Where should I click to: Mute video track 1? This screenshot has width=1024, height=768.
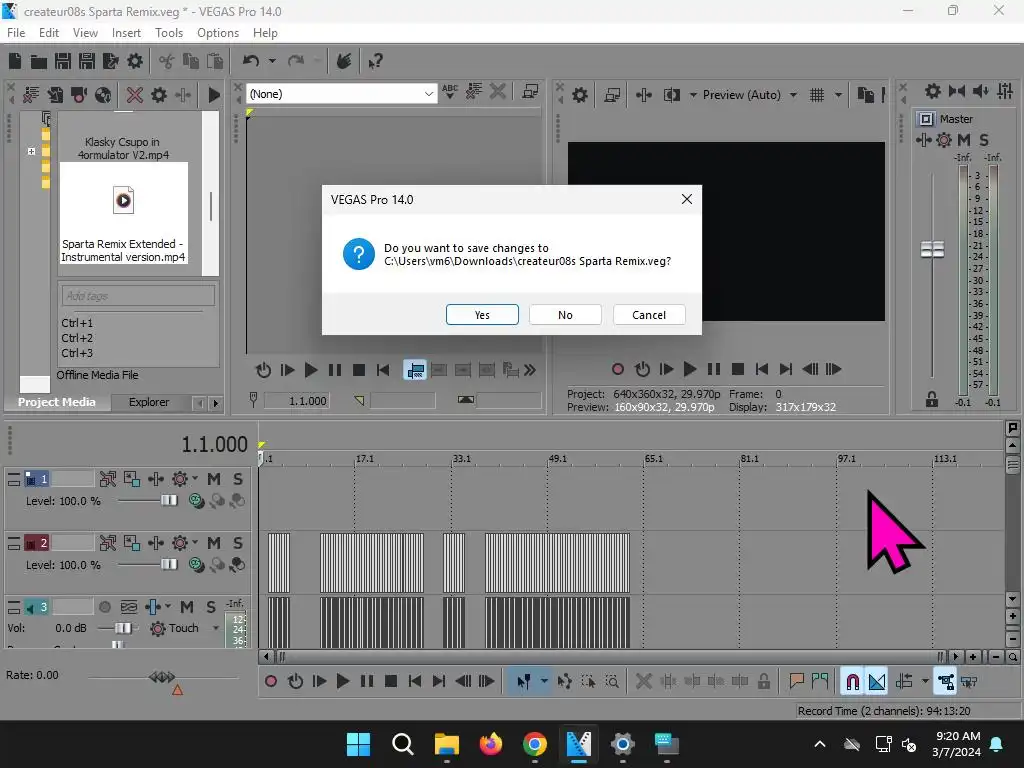[214, 479]
